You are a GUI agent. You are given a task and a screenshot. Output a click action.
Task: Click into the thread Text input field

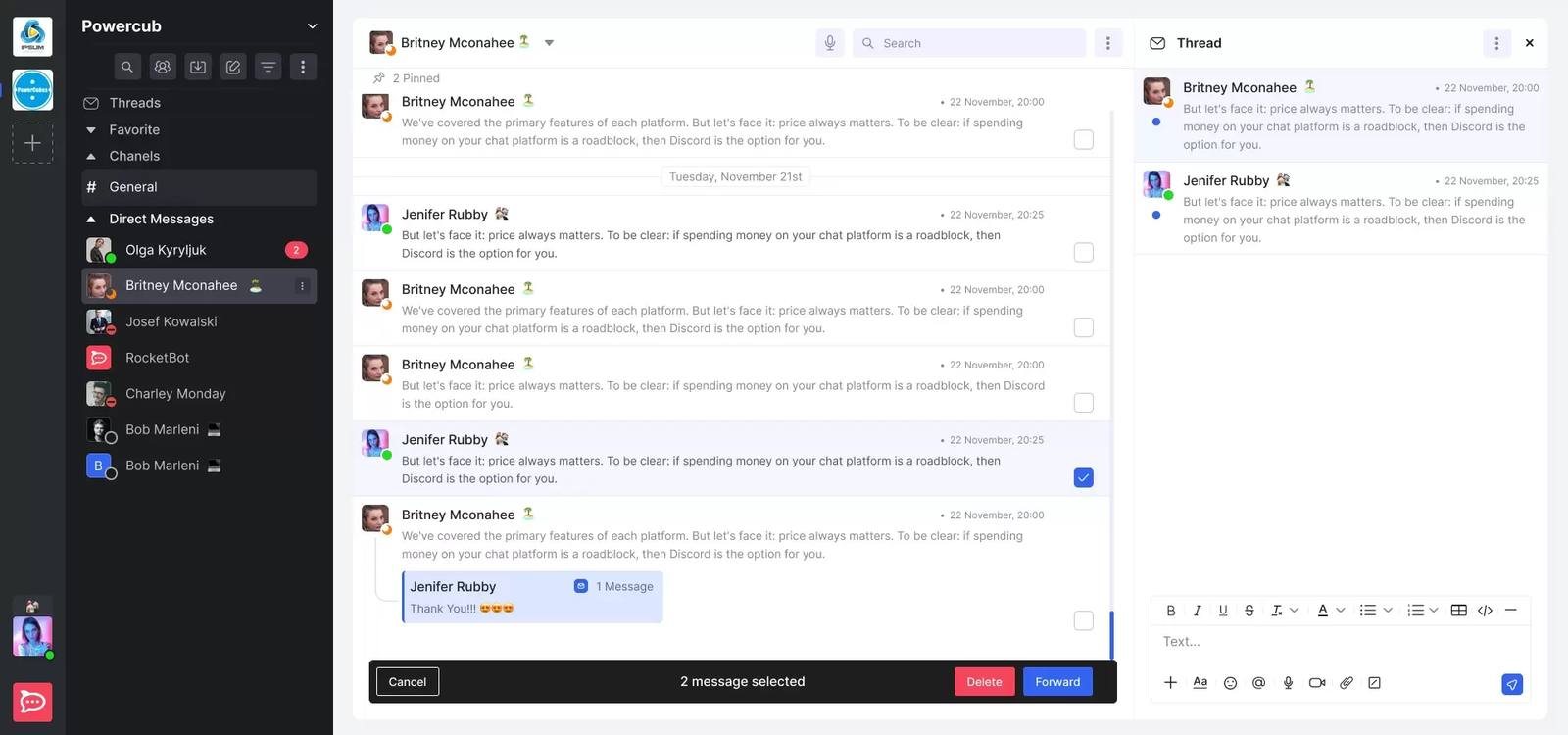coord(1341,642)
